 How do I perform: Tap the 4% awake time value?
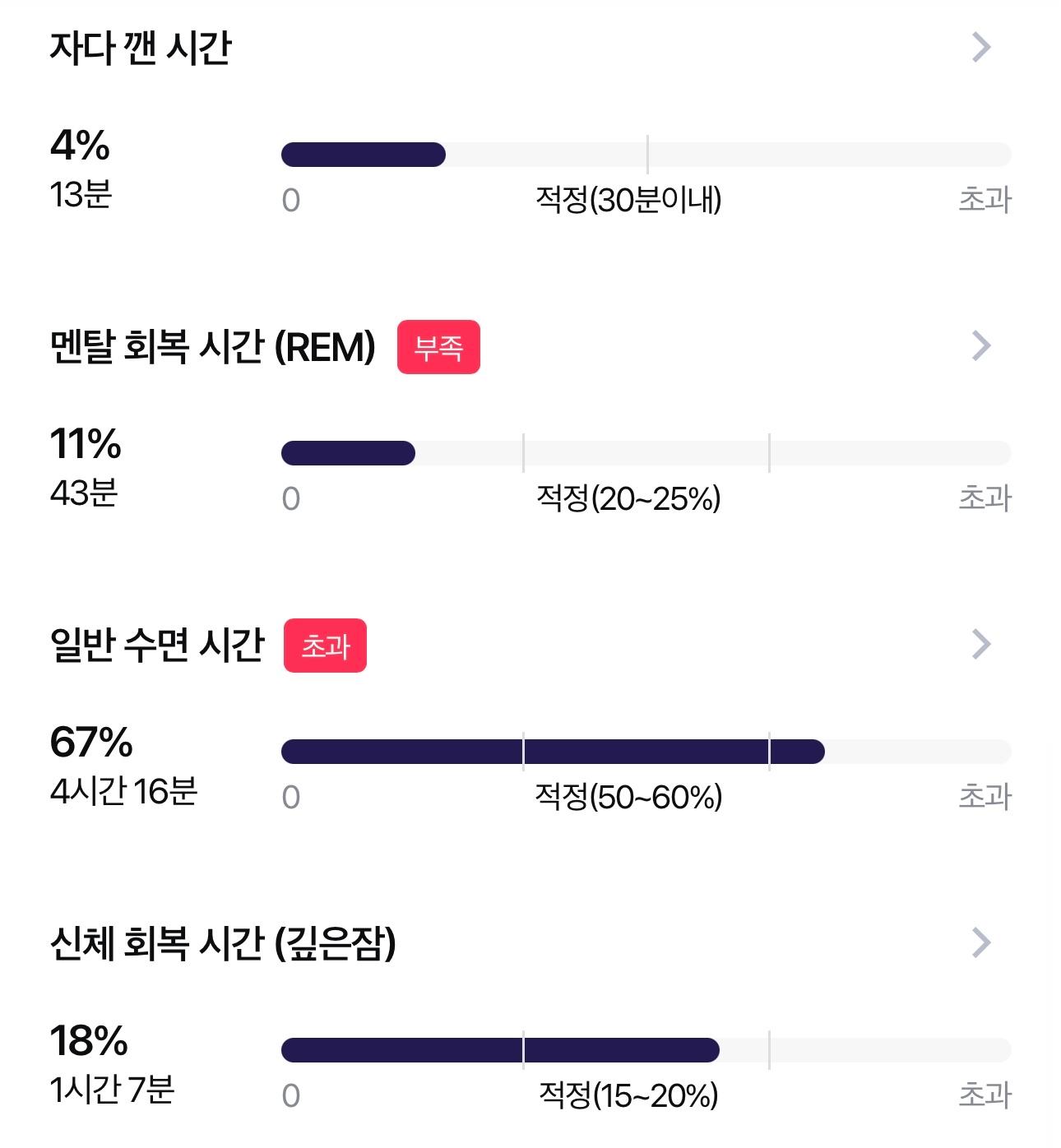pyautogui.click(x=80, y=146)
